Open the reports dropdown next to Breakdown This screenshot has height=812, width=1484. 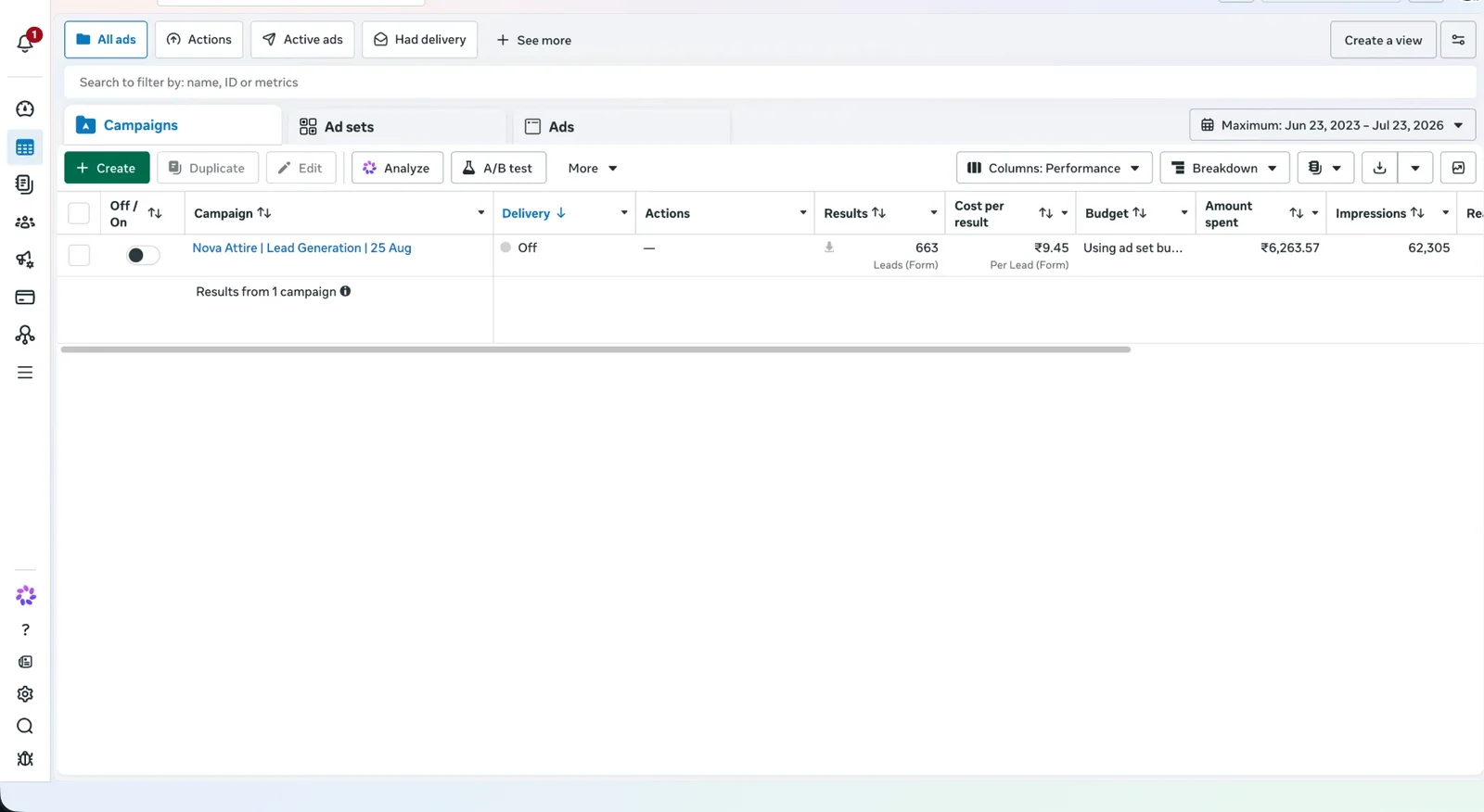[x=1324, y=168]
